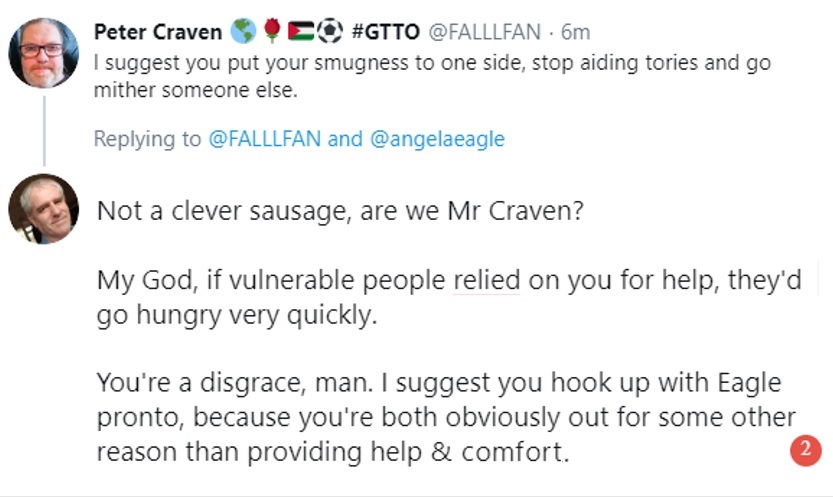Open the @angelaeagle mention link
833x497 pixels.
pyautogui.click(x=437, y=139)
